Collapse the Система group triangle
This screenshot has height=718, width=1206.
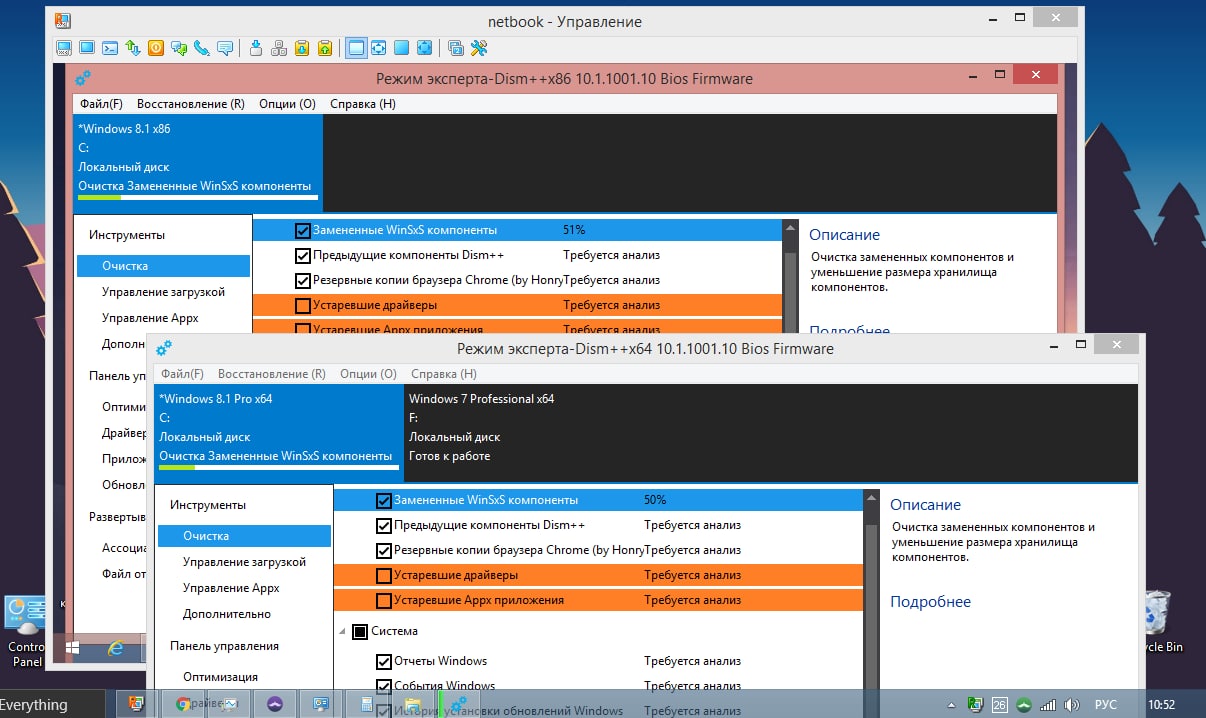click(x=344, y=632)
